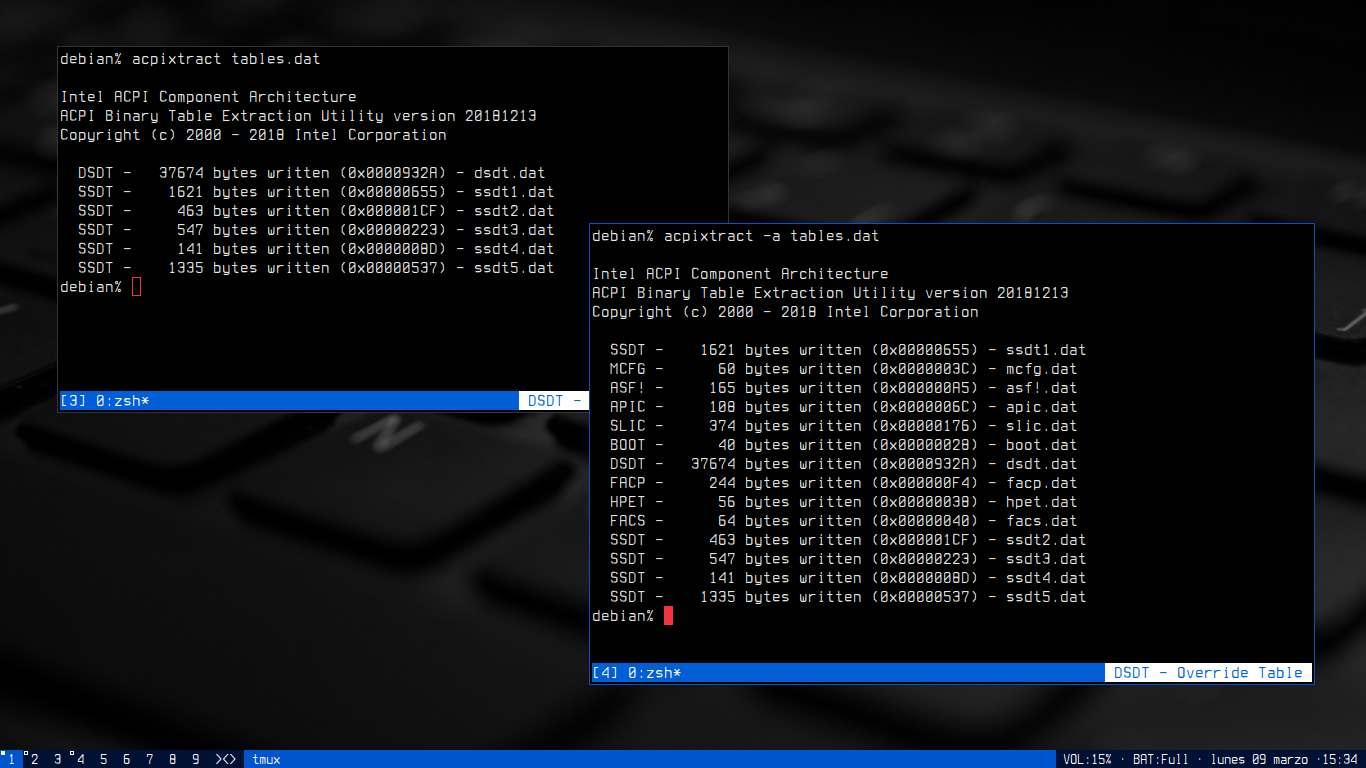Switch to workspace tag 5

(x=103, y=759)
